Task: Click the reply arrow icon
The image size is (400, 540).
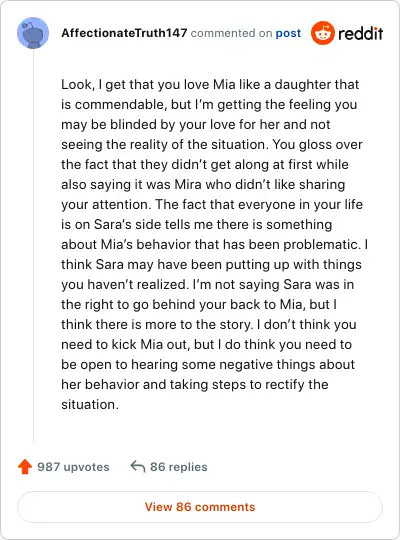Action: (137, 467)
